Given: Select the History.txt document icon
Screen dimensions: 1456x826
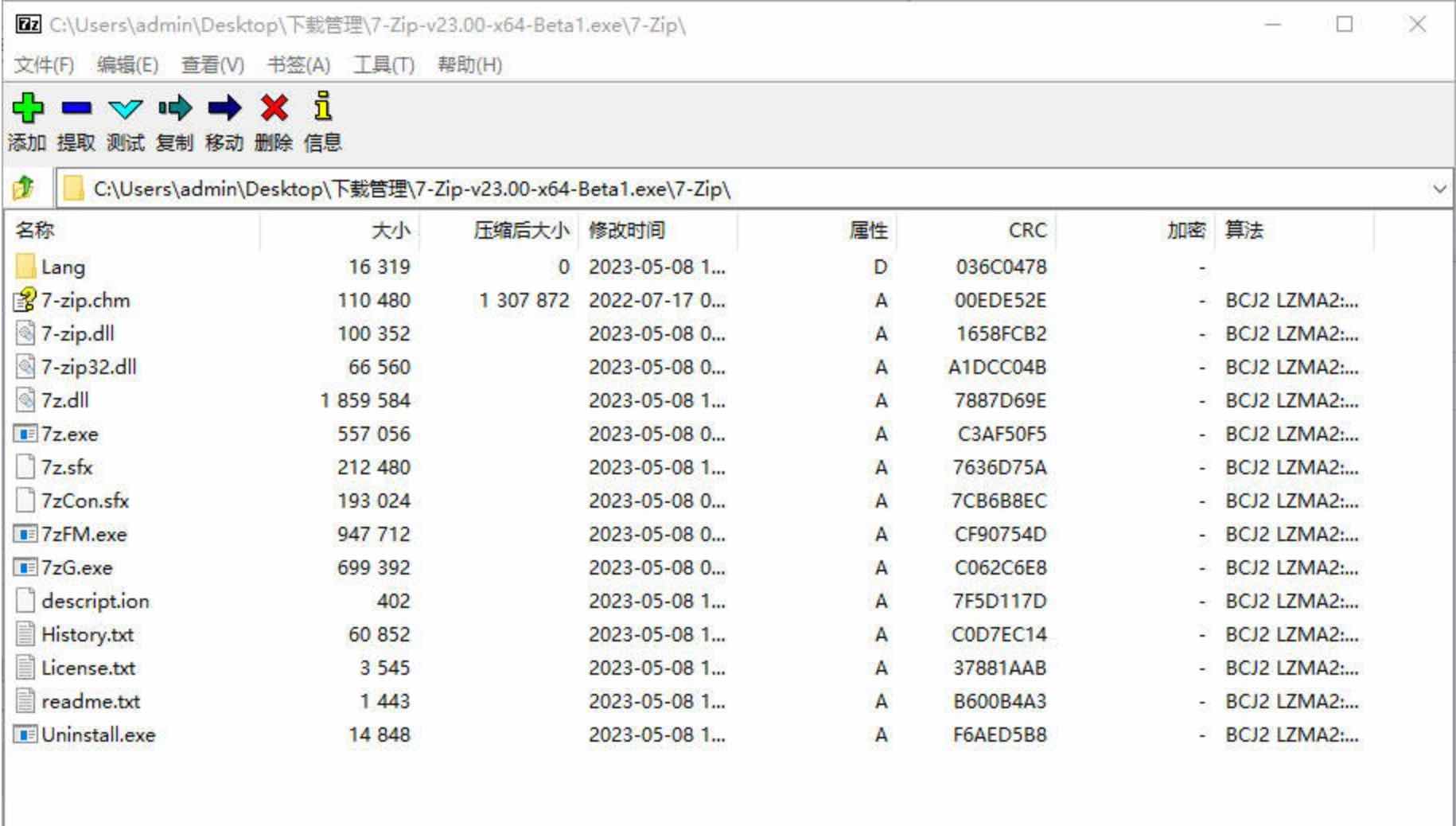Looking at the screenshot, I should (25, 634).
